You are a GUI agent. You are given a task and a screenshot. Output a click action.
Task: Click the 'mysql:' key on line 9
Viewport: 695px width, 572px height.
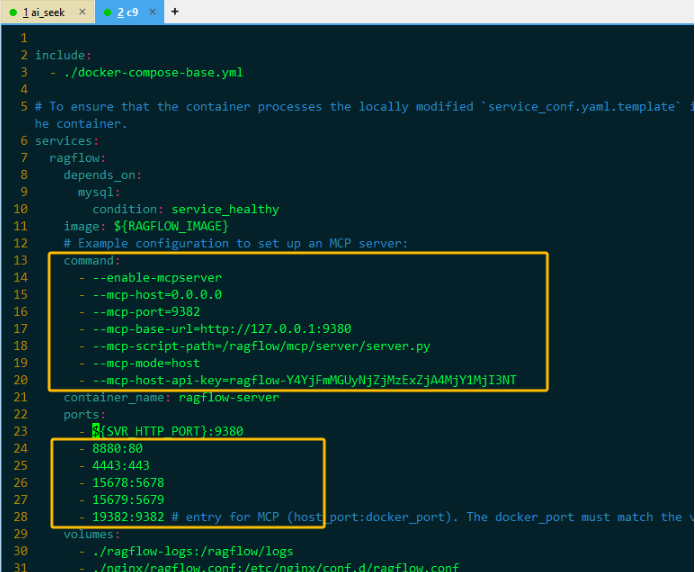coord(99,192)
